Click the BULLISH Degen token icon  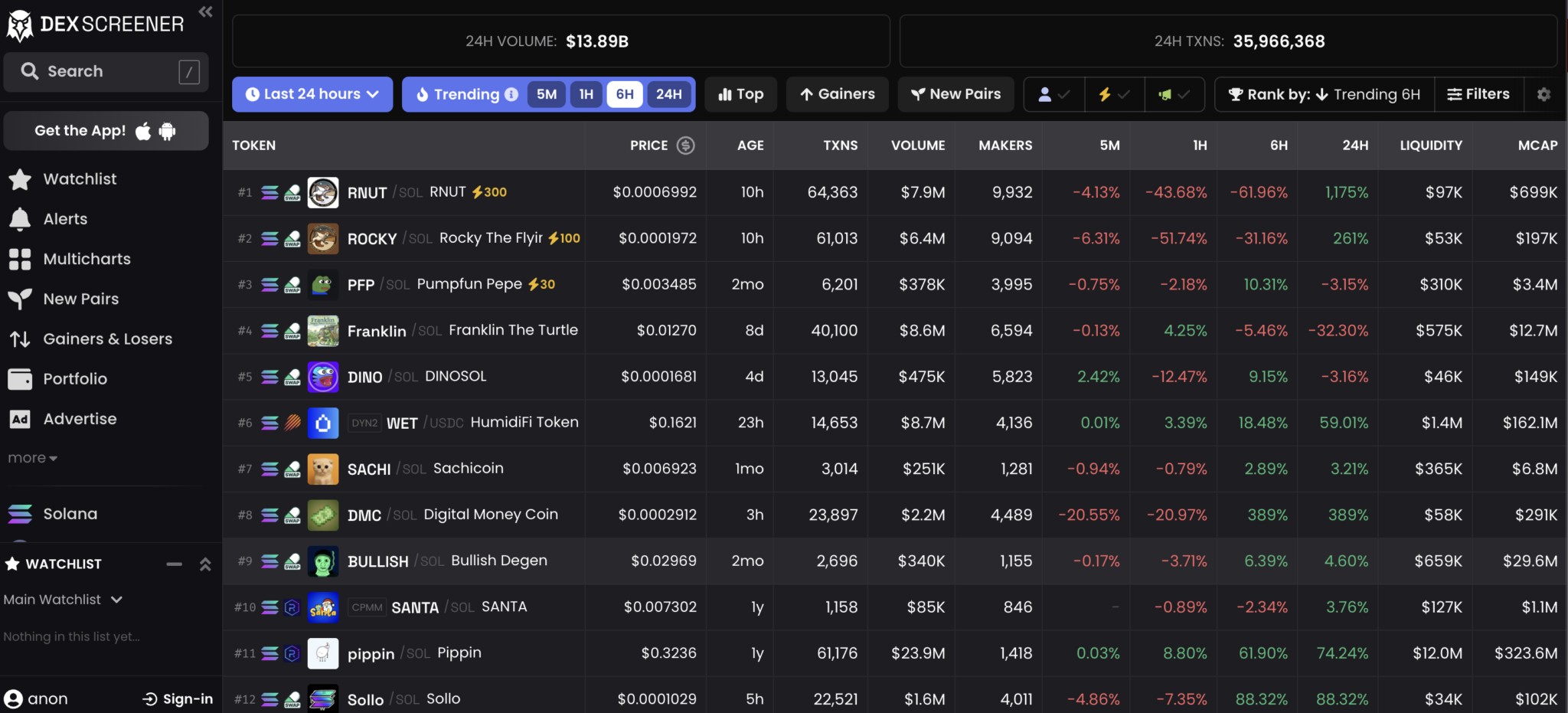pos(323,561)
